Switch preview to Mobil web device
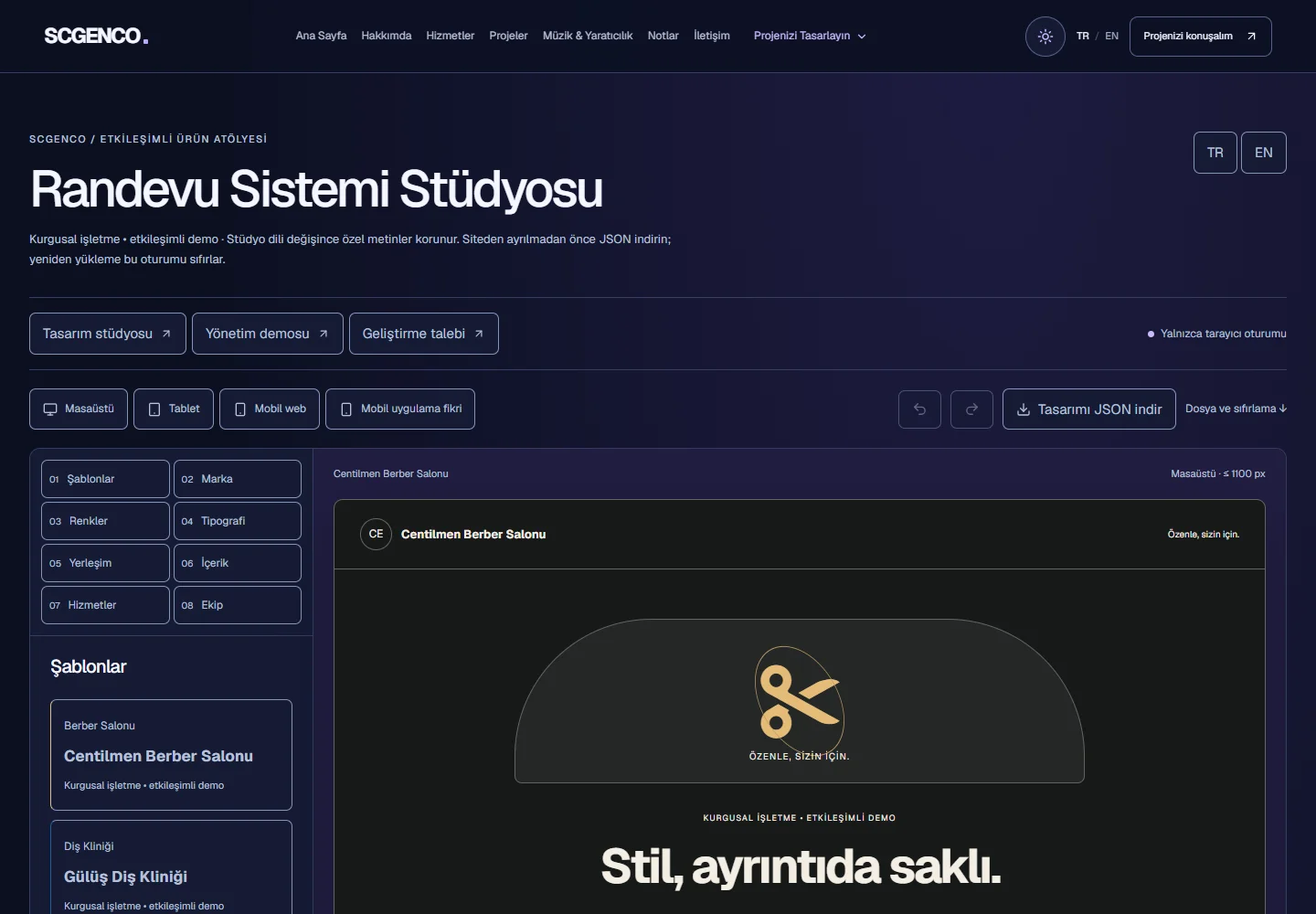The image size is (1316, 914). coord(270,409)
